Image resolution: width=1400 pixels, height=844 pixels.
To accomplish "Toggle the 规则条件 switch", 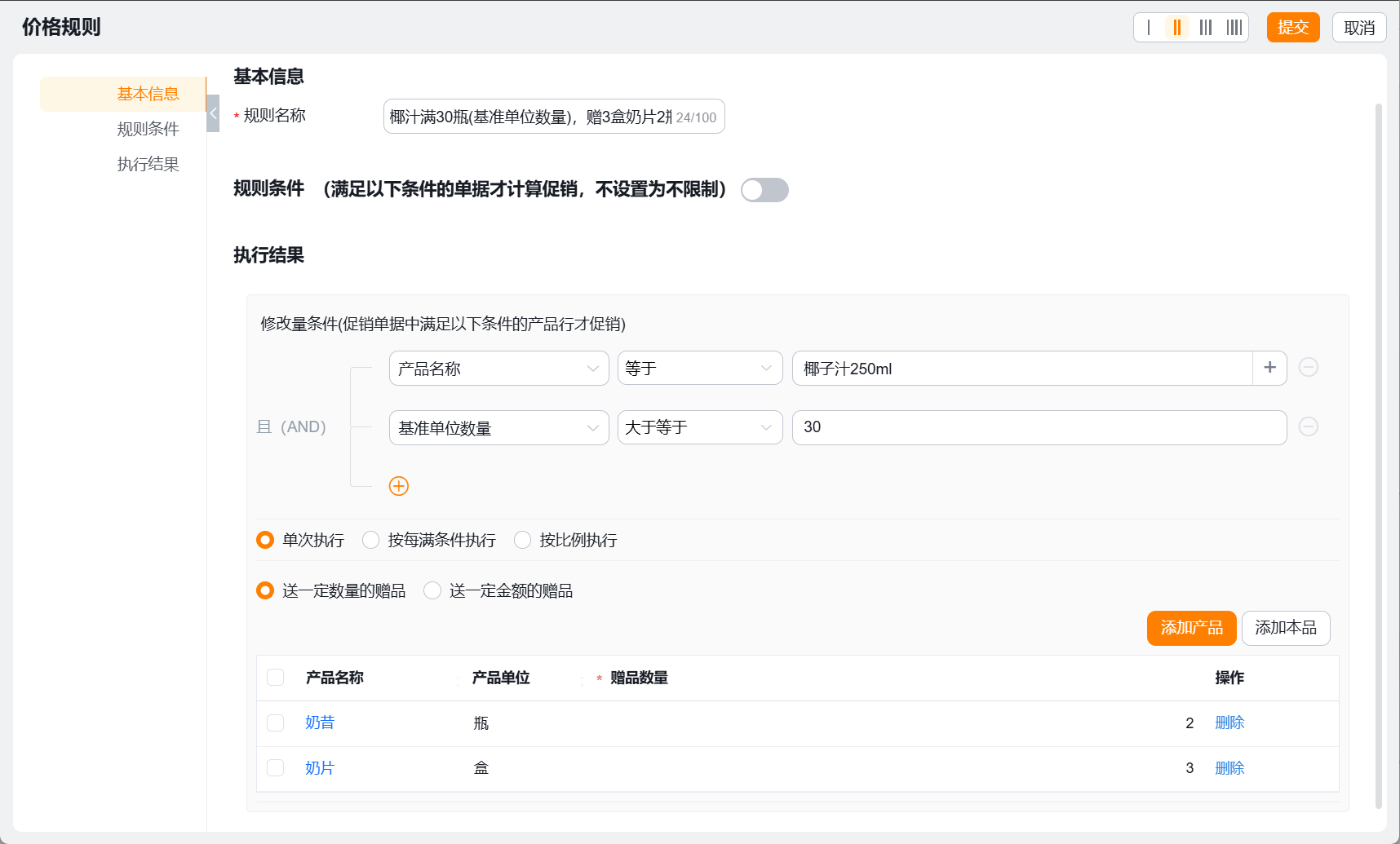I will tap(764, 190).
